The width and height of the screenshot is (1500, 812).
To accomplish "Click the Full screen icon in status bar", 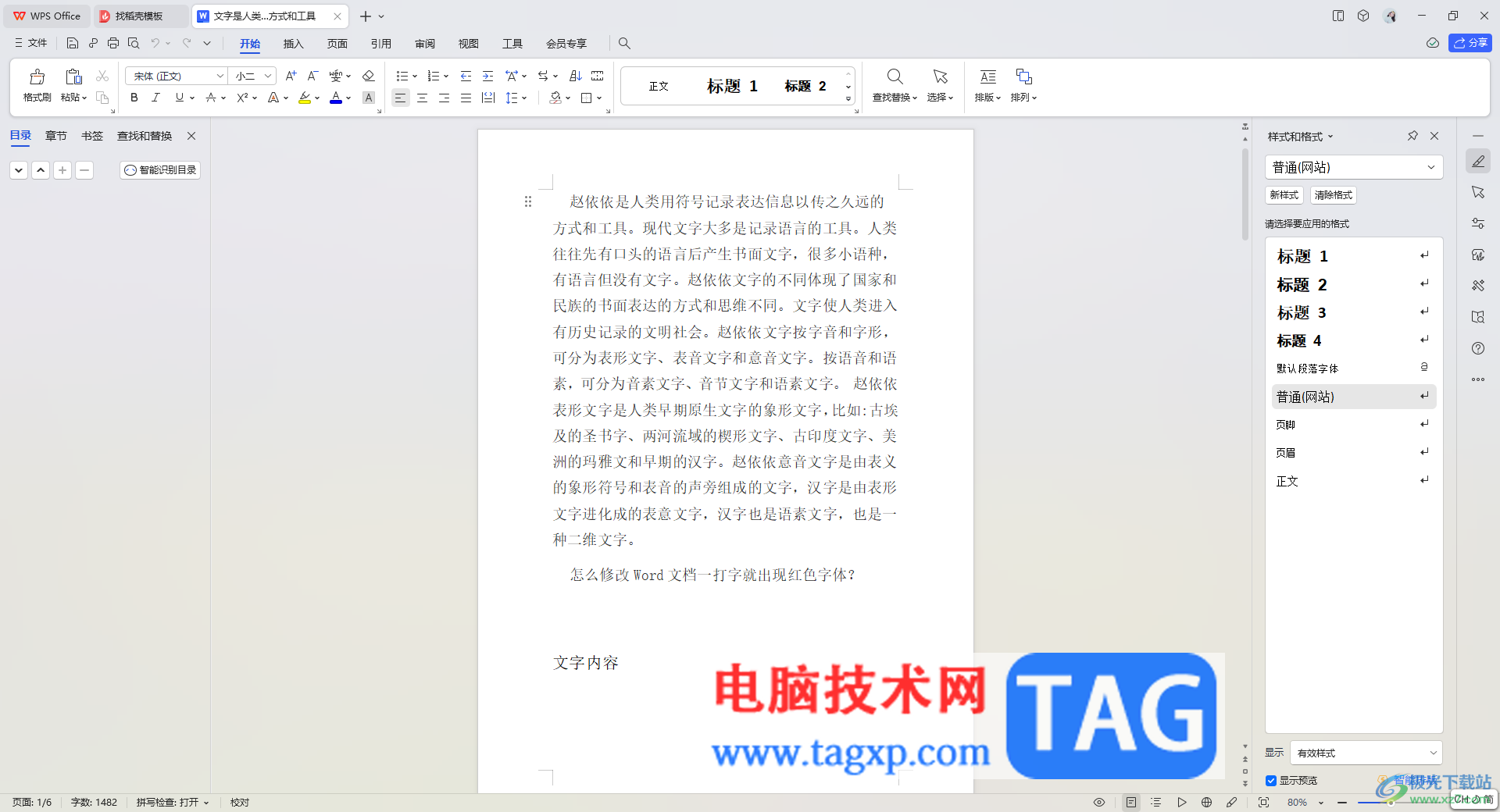I will pos(1263,802).
